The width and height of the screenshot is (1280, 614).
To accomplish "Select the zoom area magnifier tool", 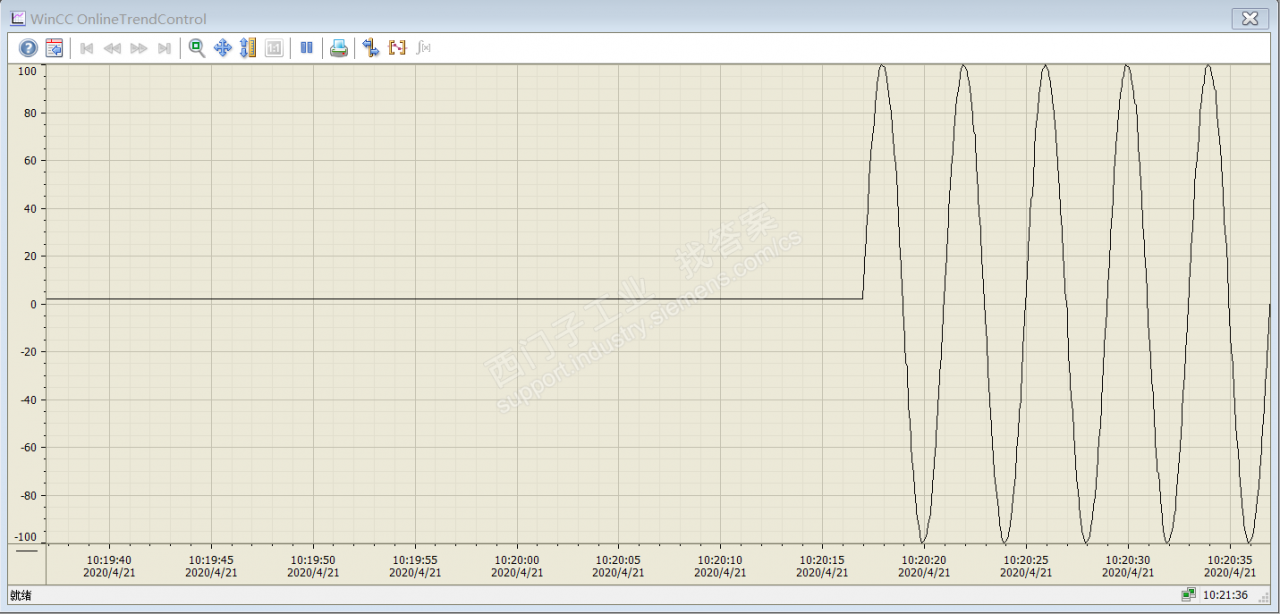I will 197,48.
